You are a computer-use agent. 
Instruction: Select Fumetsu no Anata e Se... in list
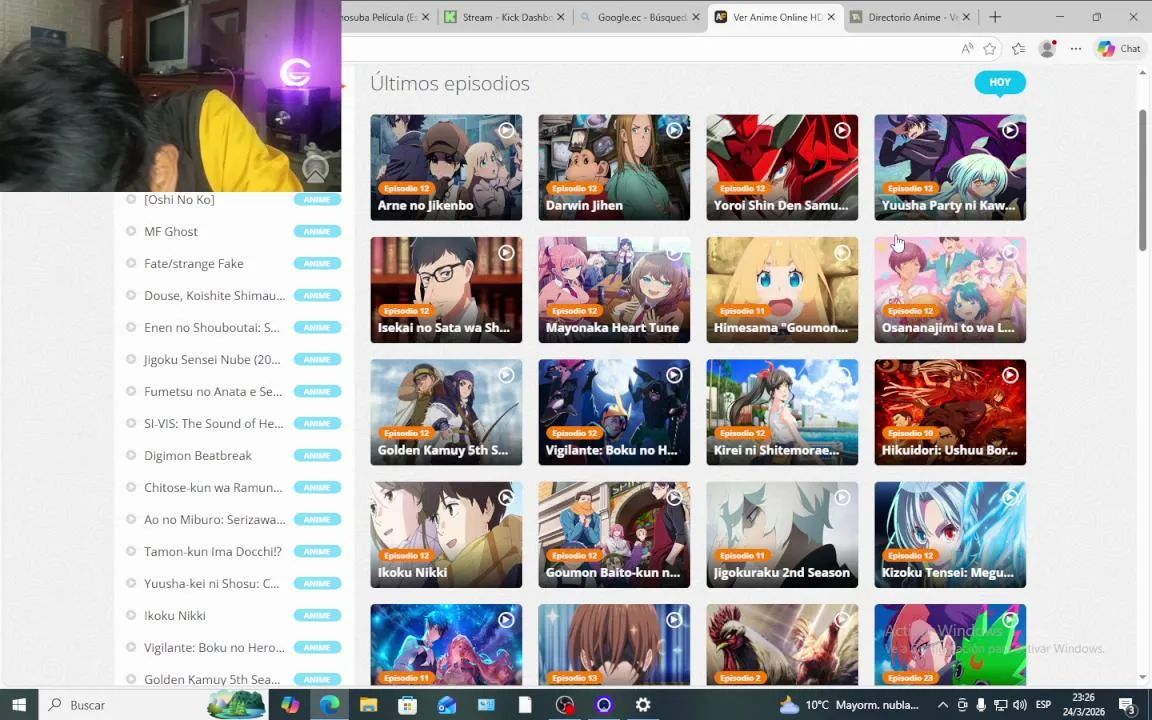coord(213,392)
